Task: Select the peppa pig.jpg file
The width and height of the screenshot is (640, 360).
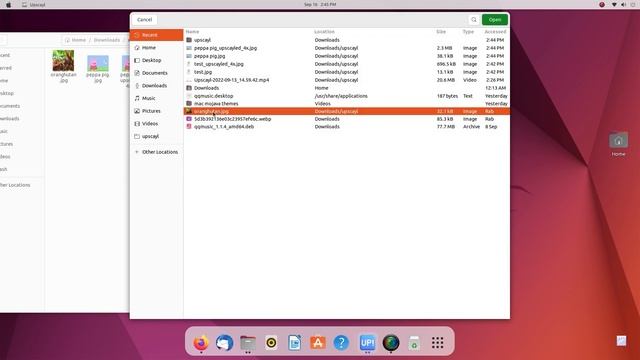Action: tap(347, 56)
